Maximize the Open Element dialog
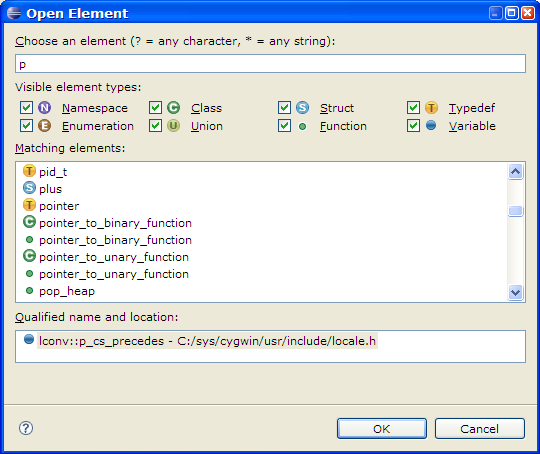Viewport: 540px width, 454px height. (x=512, y=13)
